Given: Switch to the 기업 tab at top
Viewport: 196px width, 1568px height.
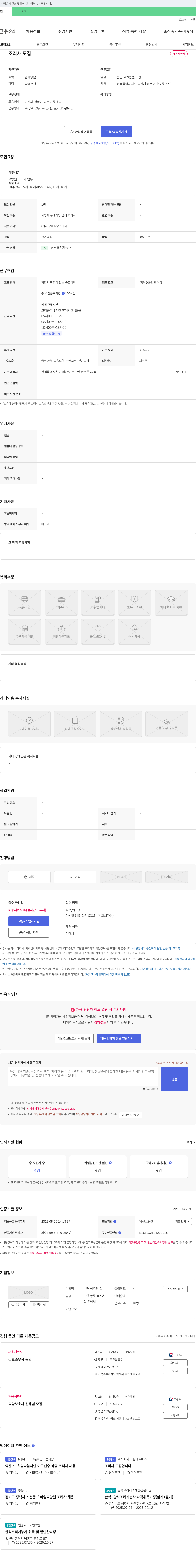Looking at the screenshot, I should 24,12.
